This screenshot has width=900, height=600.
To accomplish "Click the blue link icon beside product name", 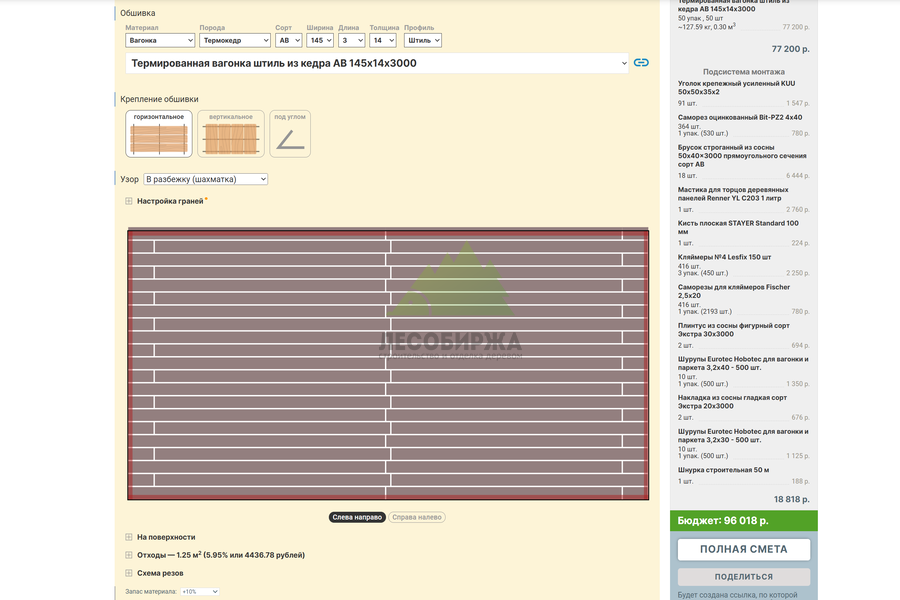I will coord(641,63).
